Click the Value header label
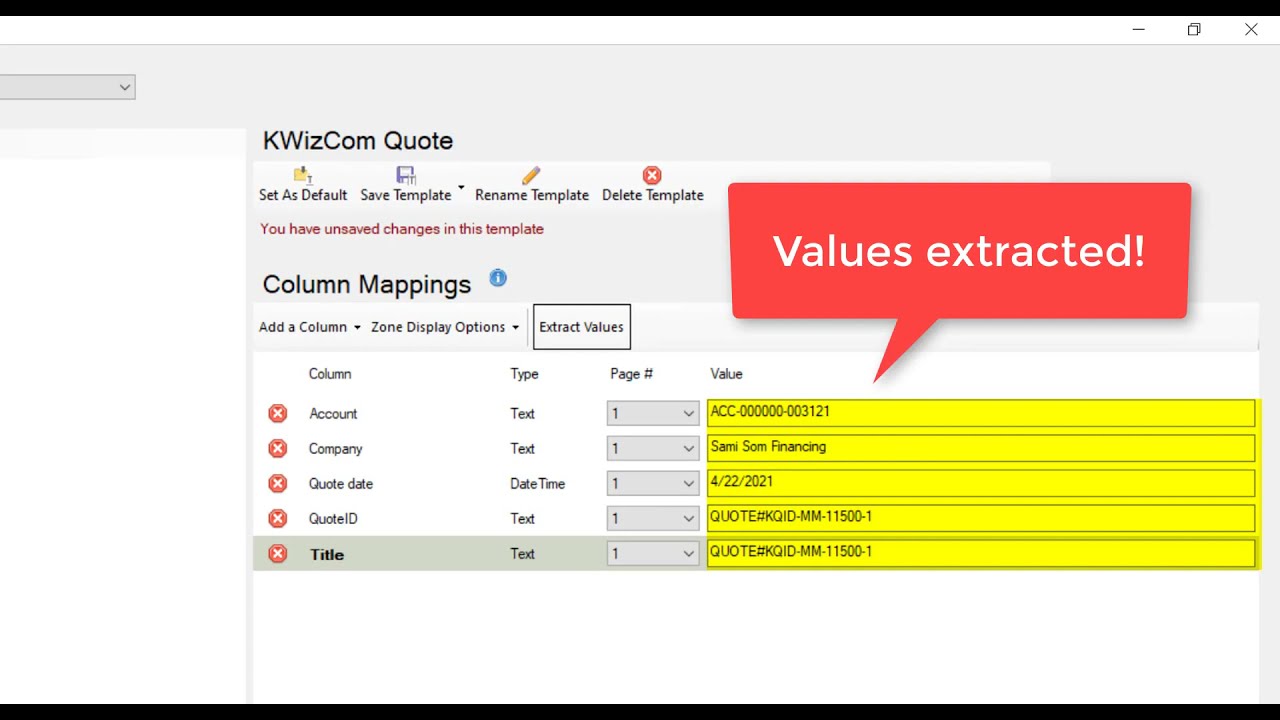This screenshot has height=720, width=1280. (726, 374)
